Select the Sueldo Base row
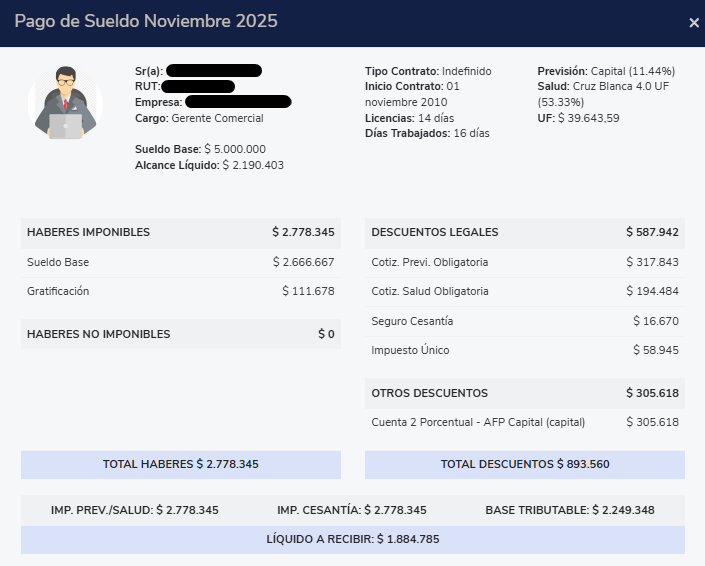Viewport: 705px width, 566px height. point(180,262)
